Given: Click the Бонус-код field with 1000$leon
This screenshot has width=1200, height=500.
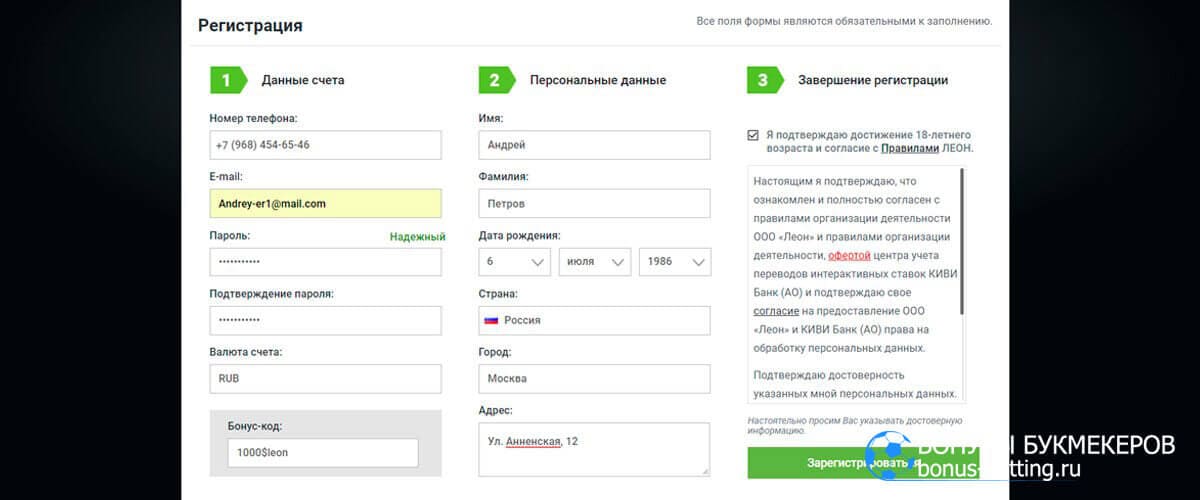Looking at the screenshot, I should pyautogui.click(x=323, y=452).
